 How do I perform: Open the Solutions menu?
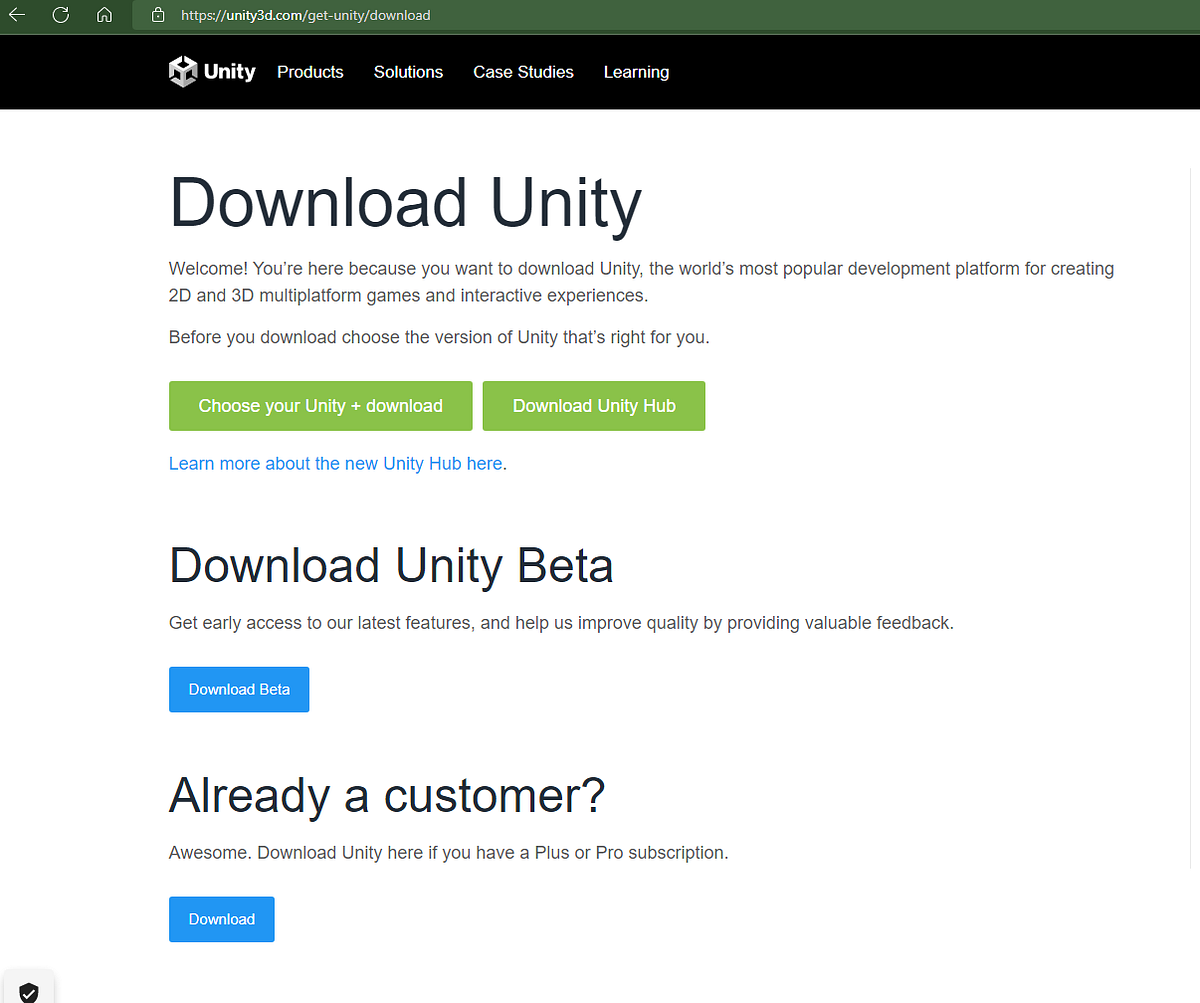coord(408,72)
